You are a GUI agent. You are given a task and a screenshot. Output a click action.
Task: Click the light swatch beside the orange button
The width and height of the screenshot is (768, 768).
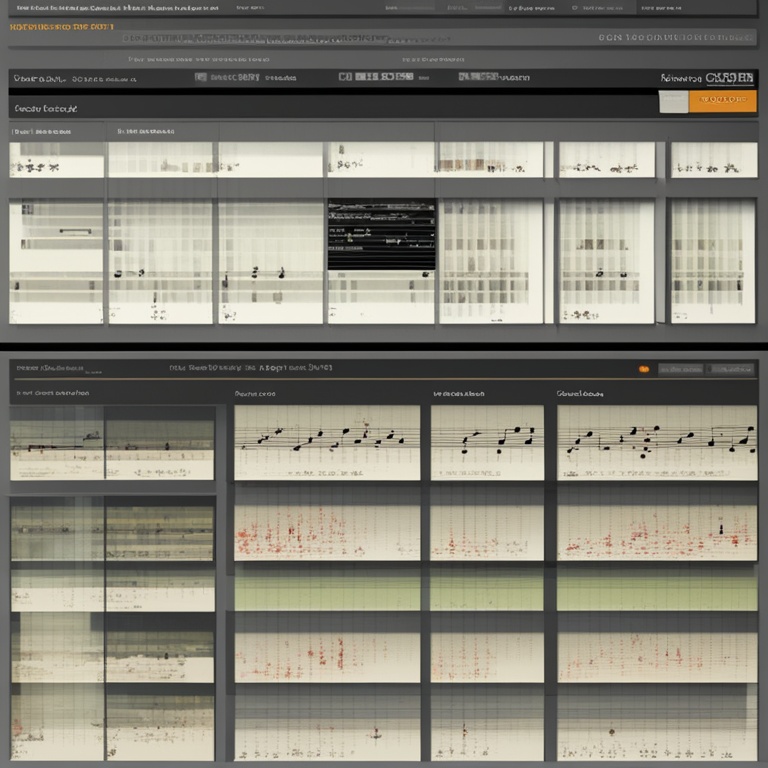point(674,101)
